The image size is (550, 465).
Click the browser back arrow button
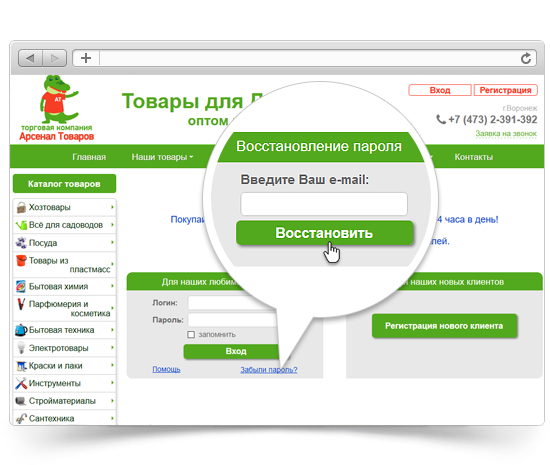click(31, 58)
